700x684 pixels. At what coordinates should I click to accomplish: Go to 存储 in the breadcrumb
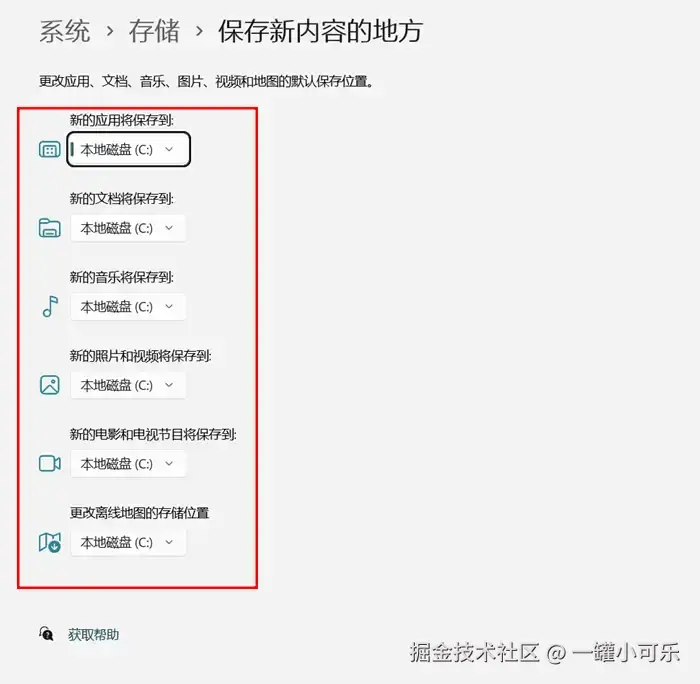click(154, 31)
